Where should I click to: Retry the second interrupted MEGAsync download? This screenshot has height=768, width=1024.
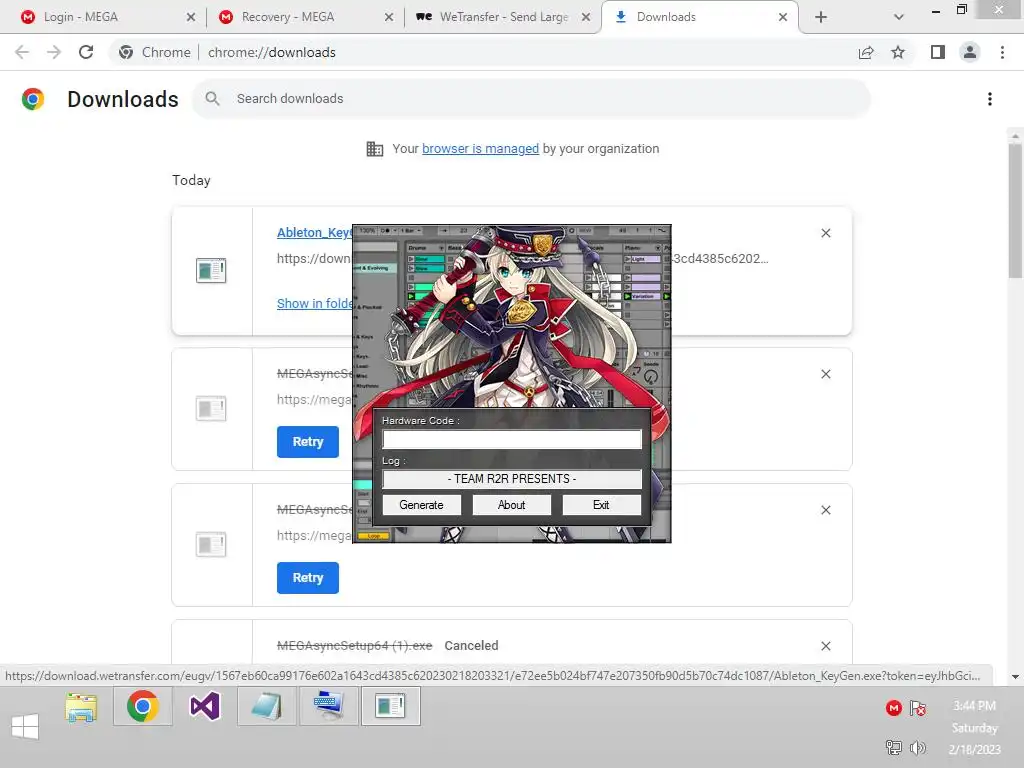pyautogui.click(x=308, y=578)
